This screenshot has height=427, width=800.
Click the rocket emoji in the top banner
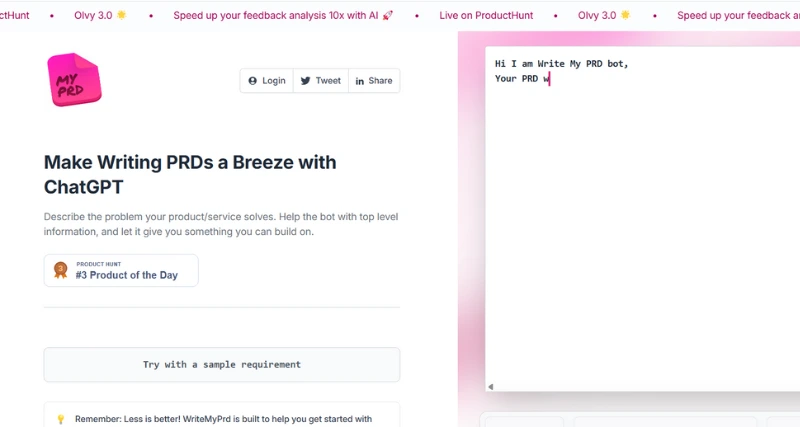pyautogui.click(x=388, y=16)
